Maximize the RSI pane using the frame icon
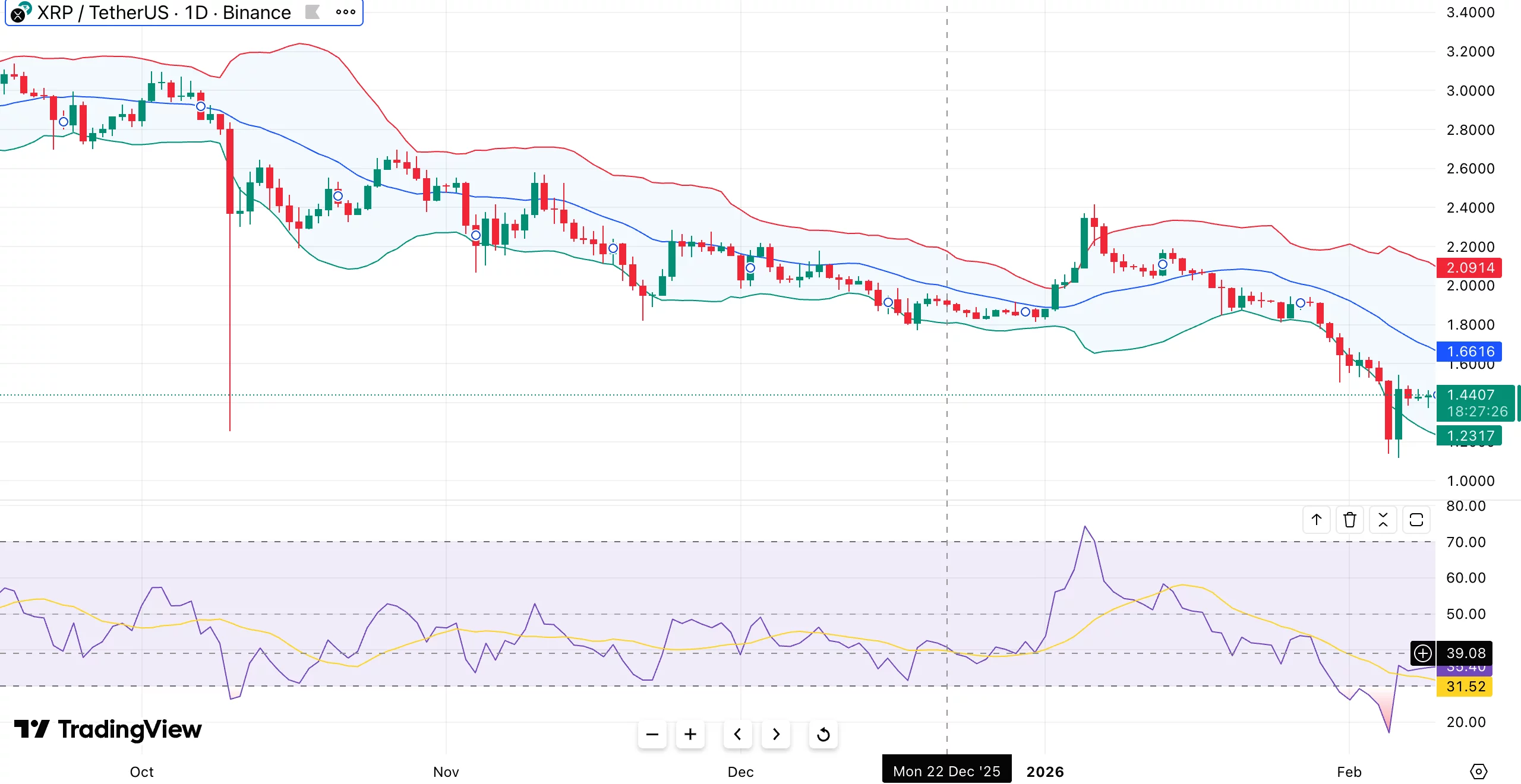The width and height of the screenshot is (1521, 784). click(x=1416, y=519)
